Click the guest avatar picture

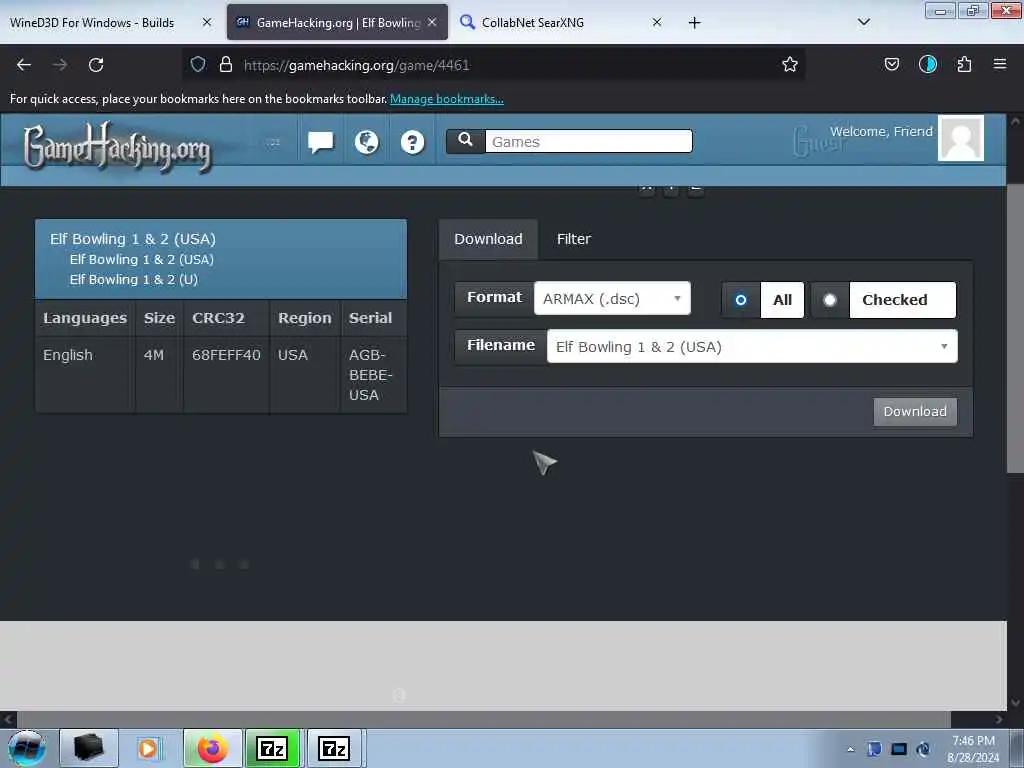click(961, 138)
